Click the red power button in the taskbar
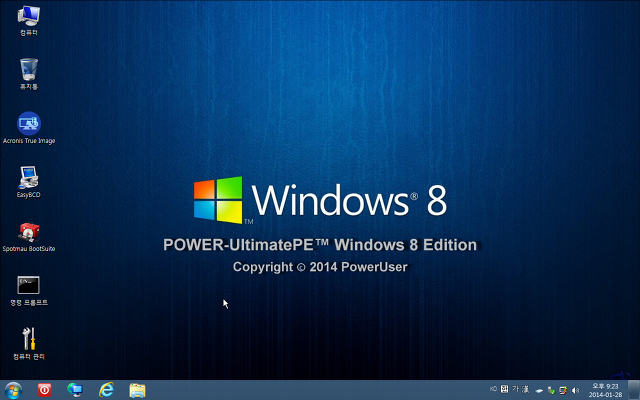640x400 pixels. [x=44, y=390]
